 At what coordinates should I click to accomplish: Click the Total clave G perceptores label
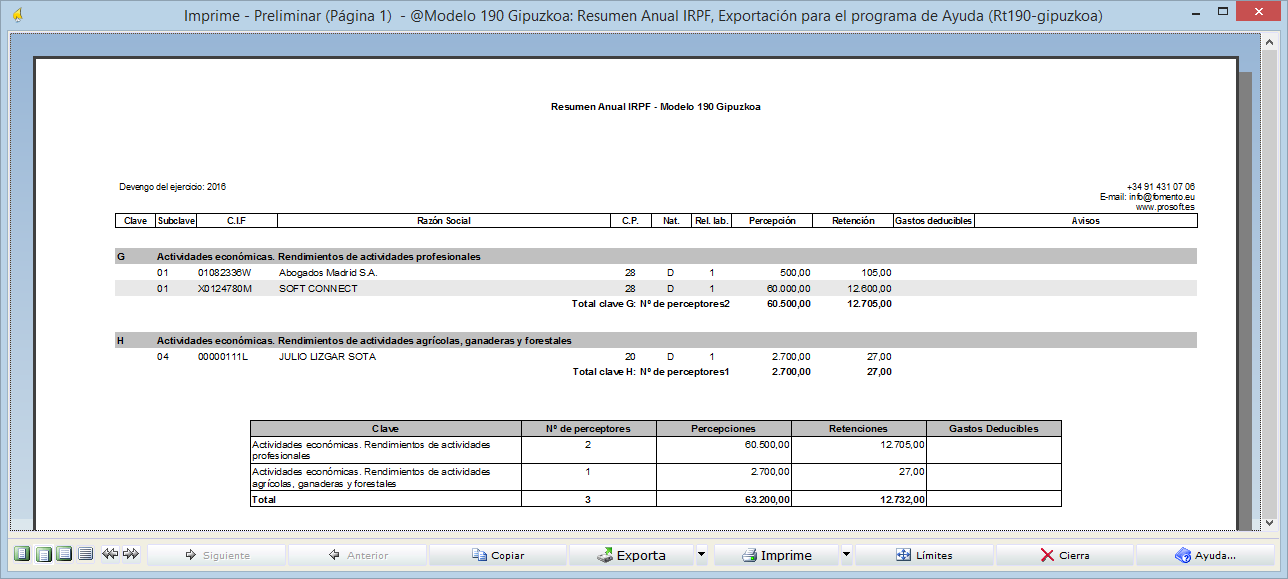(651, 303)
